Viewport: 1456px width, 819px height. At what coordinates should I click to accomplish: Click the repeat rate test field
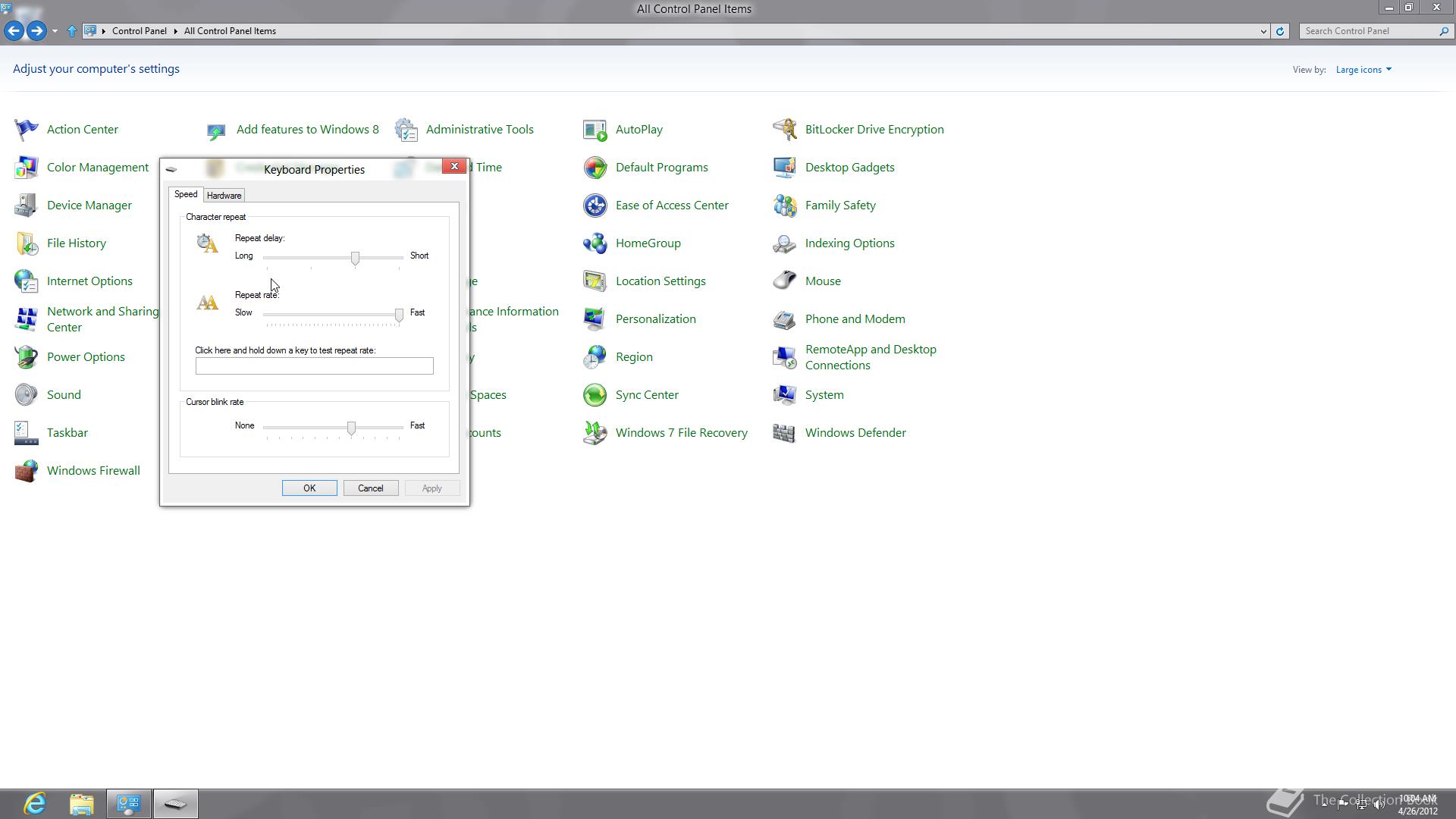[314, 366]
